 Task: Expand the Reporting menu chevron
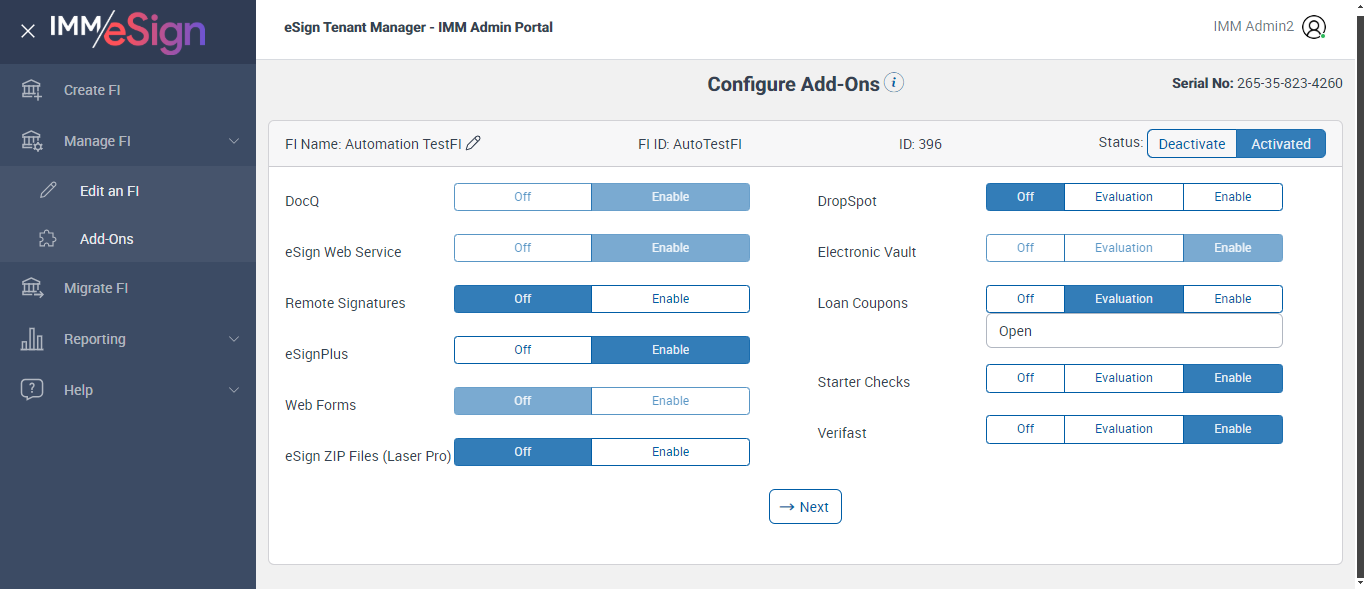[234, 339]
